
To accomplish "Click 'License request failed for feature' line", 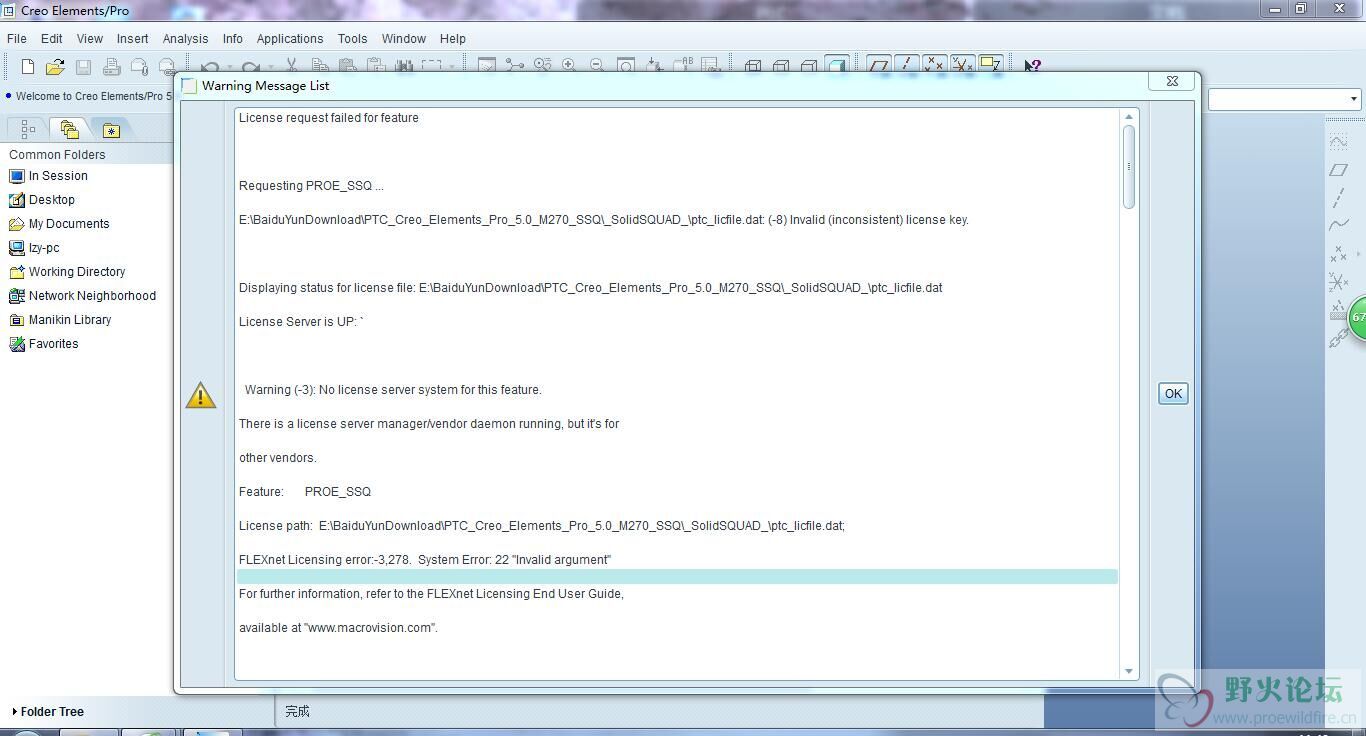I will [x=329, y=118].
